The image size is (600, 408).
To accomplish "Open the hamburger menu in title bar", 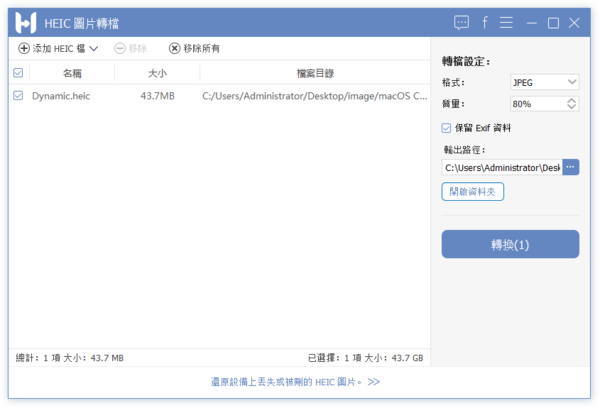I will [507, 22].
